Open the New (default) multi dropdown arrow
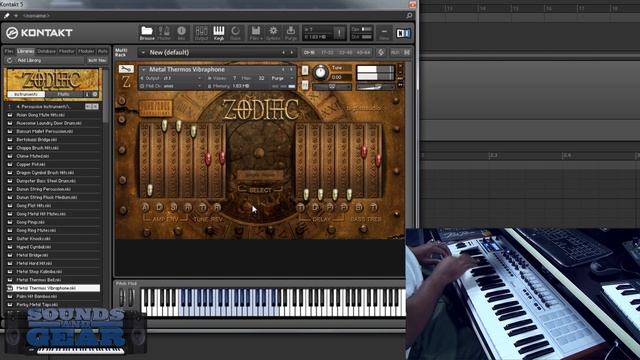 pos(143,52)
